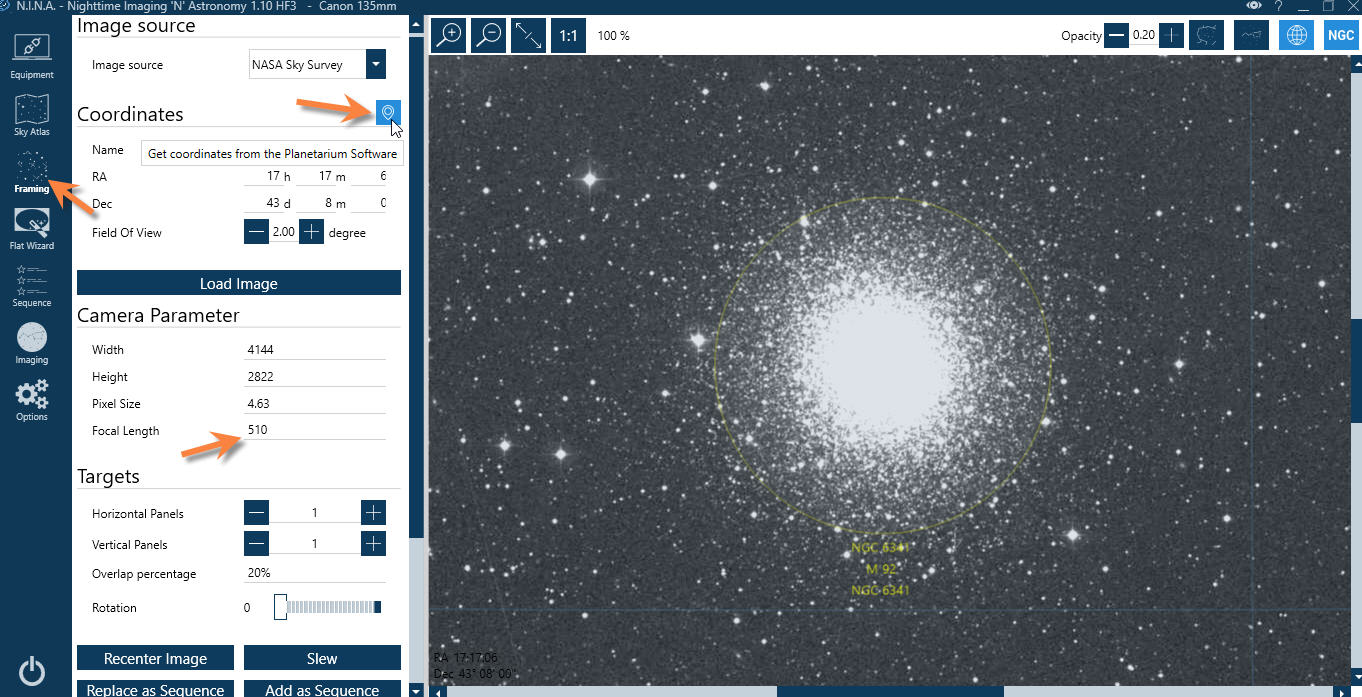Zoom out of the sky image

point(488,36)
